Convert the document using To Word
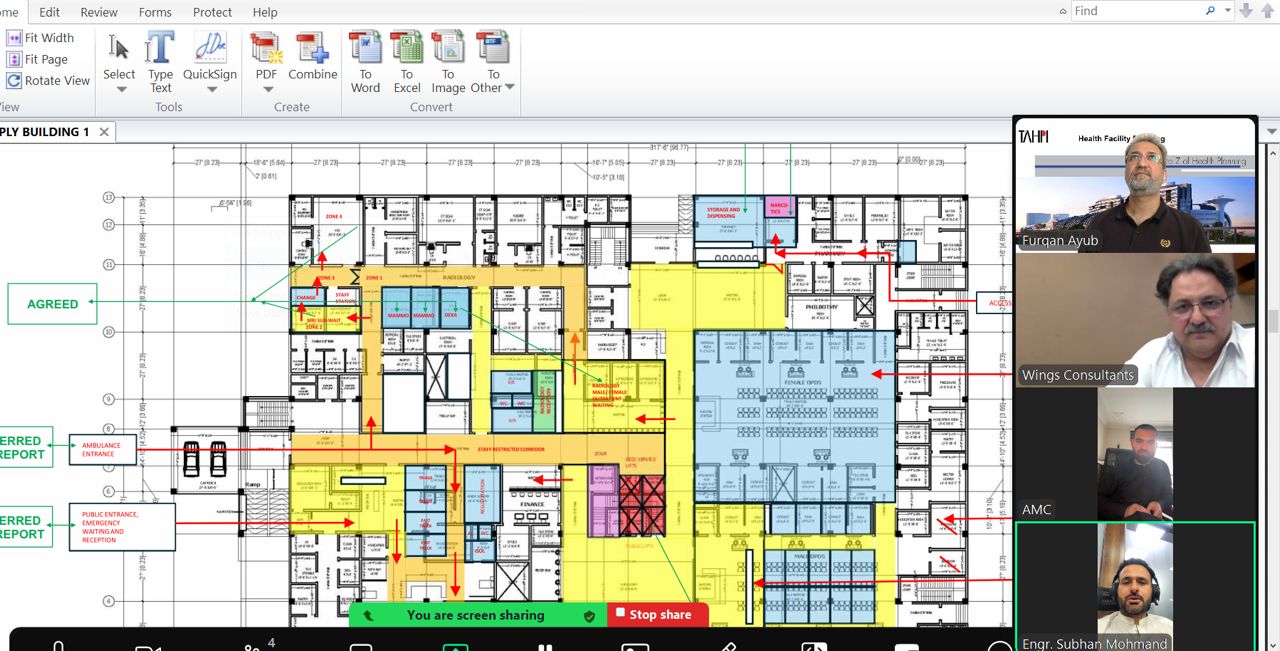This screenshot has height=651, width=1280. [365, 60]
